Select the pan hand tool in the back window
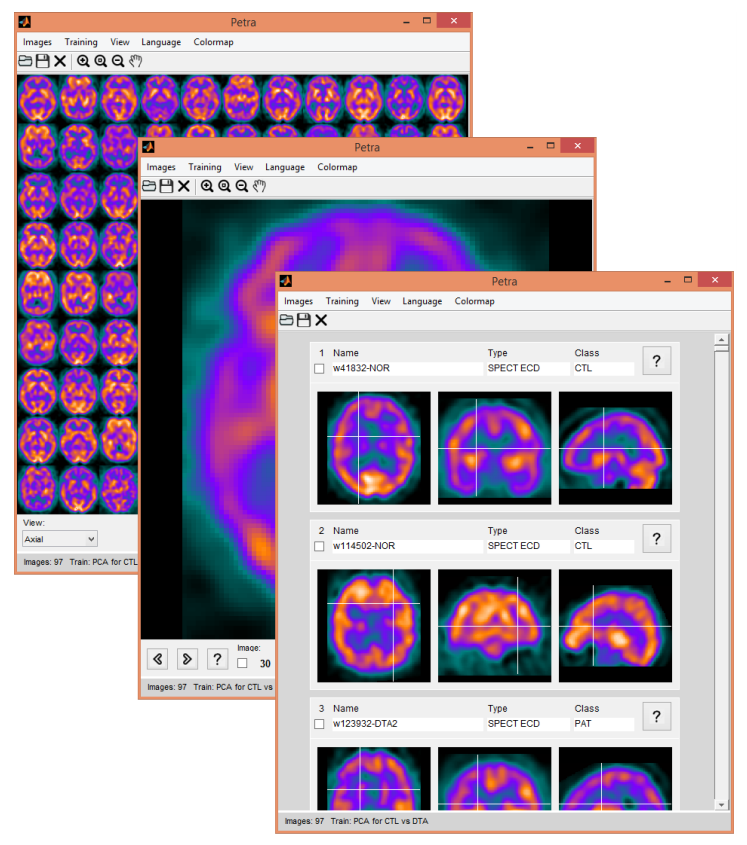This screenshot has height=845, width=747. point(135,61)
